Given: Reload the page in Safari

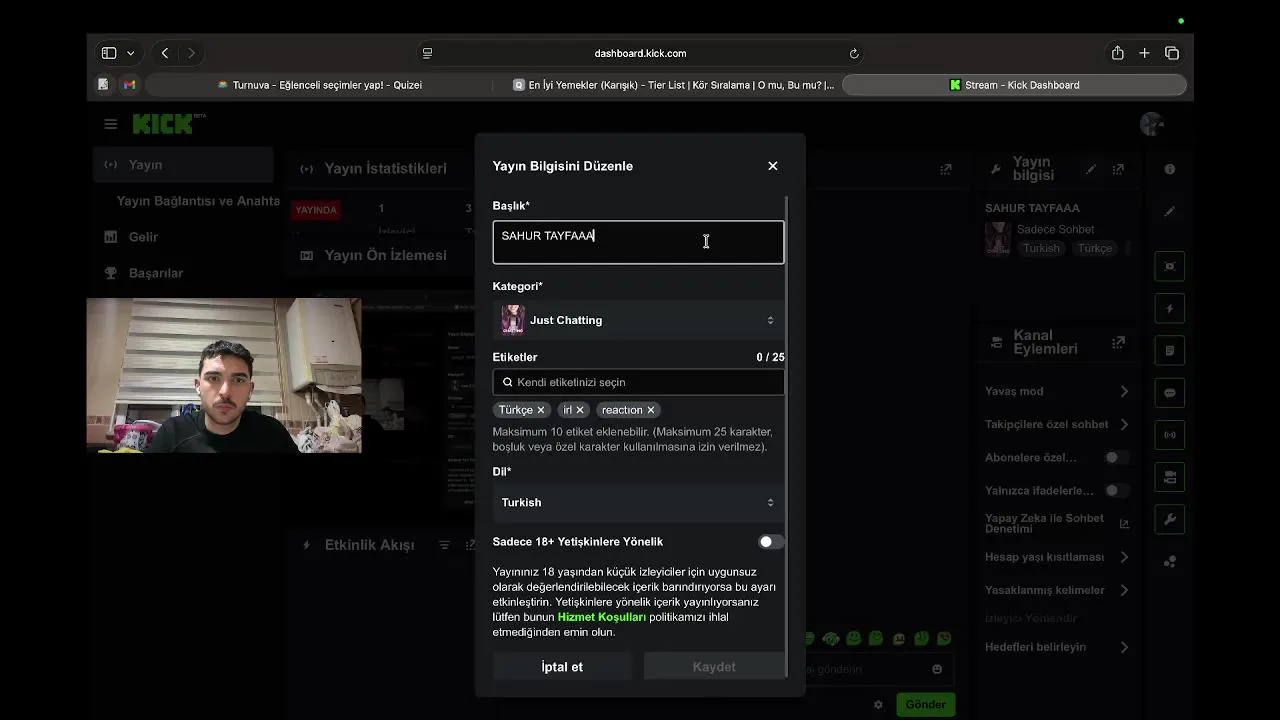Looking at the screenshot, I should [854, 53].
